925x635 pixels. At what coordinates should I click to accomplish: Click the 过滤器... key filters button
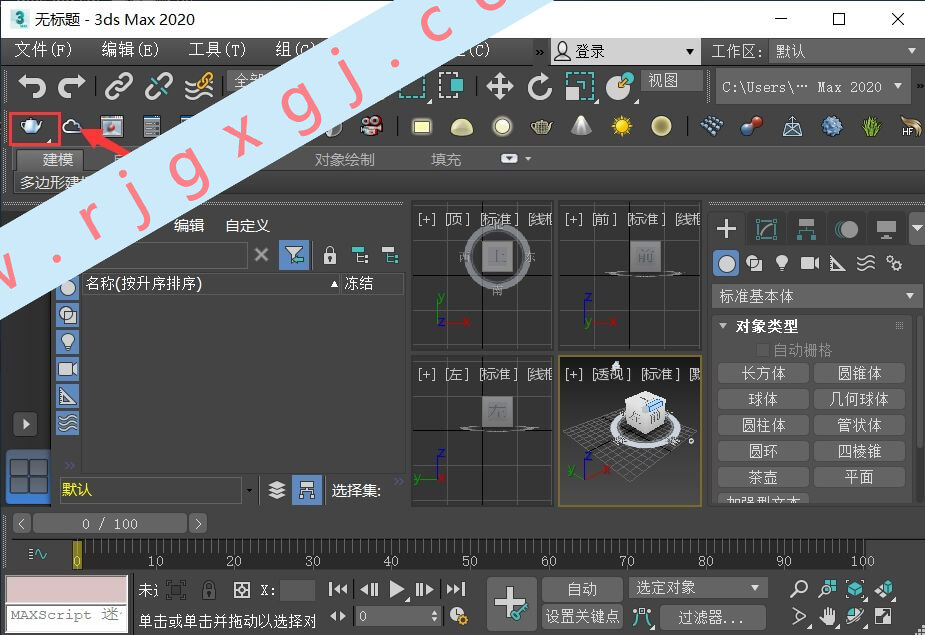point(713,617)
